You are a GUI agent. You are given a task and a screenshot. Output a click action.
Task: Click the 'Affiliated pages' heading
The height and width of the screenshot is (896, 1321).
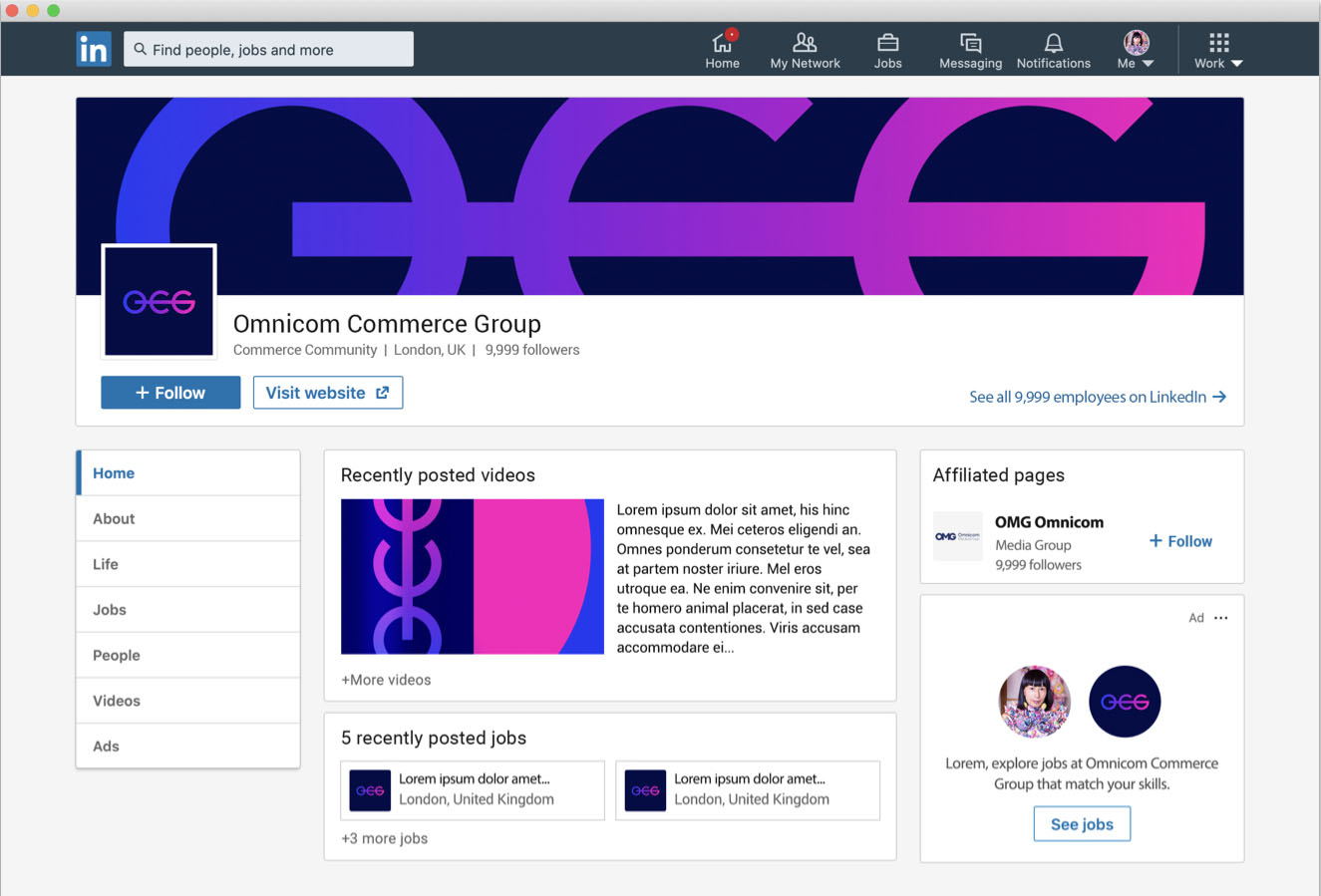point(999,475)
